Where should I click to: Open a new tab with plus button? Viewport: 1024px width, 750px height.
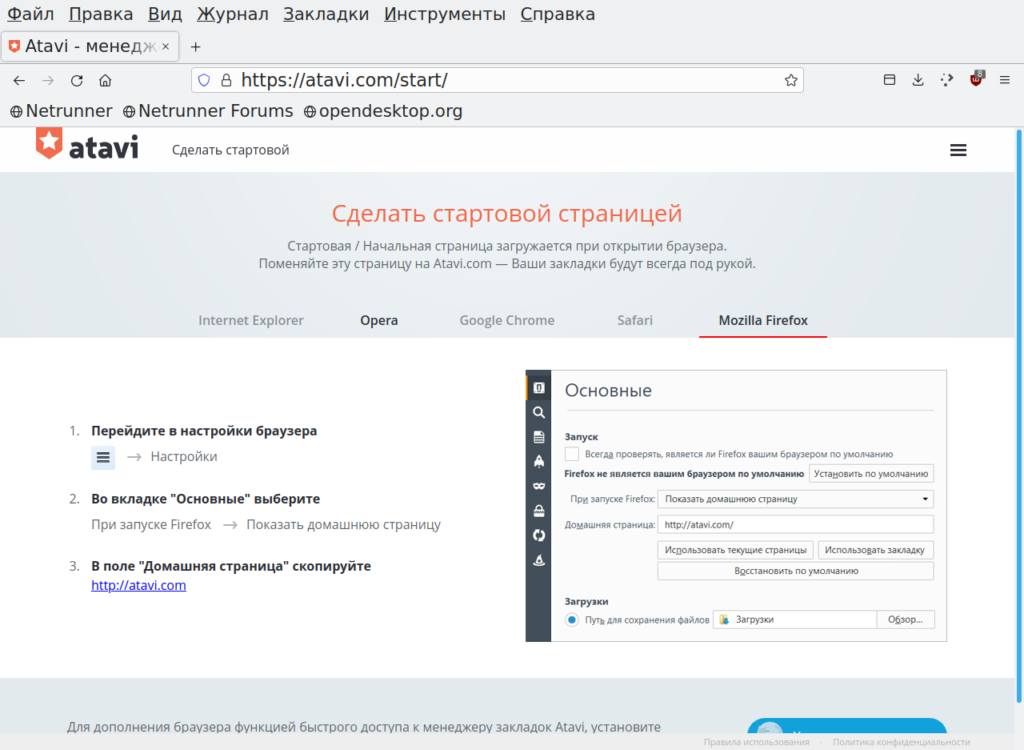196,46
